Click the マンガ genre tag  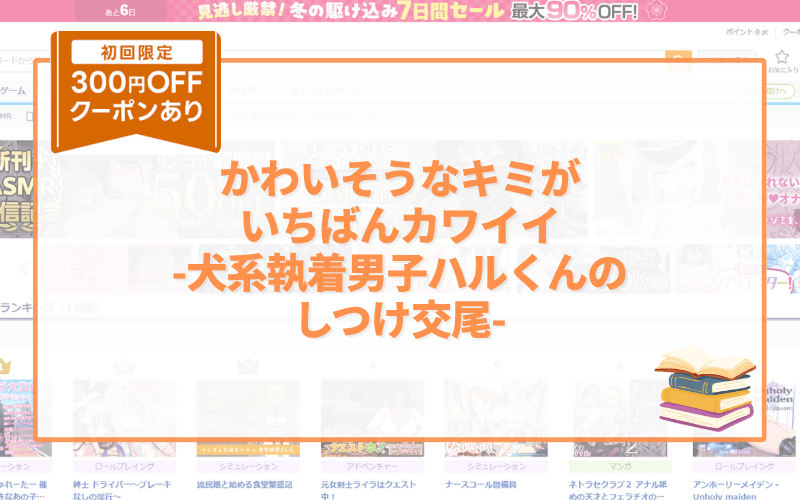tap(620, 466)
